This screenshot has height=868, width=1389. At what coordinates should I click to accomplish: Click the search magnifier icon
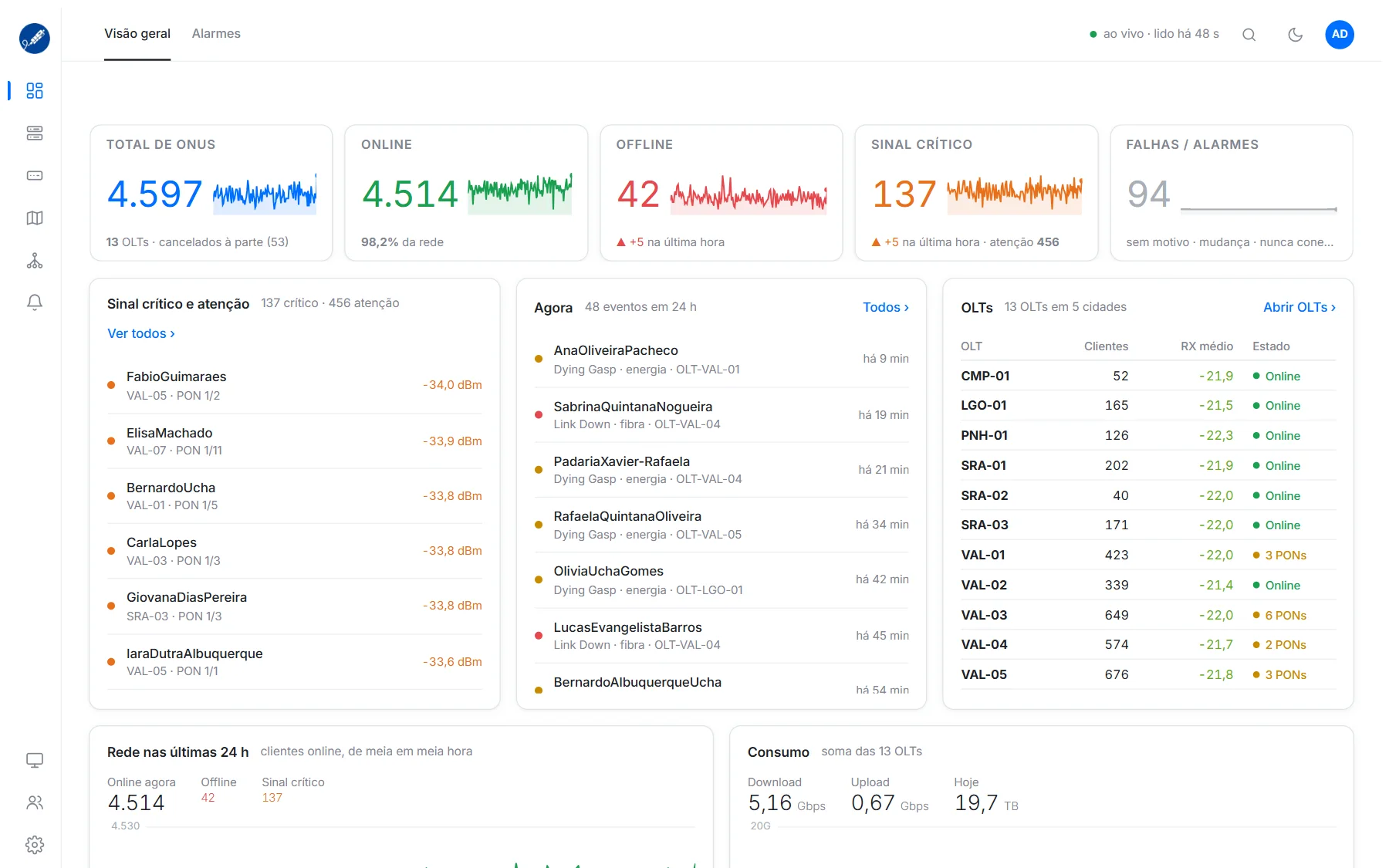pos(1249,35)
